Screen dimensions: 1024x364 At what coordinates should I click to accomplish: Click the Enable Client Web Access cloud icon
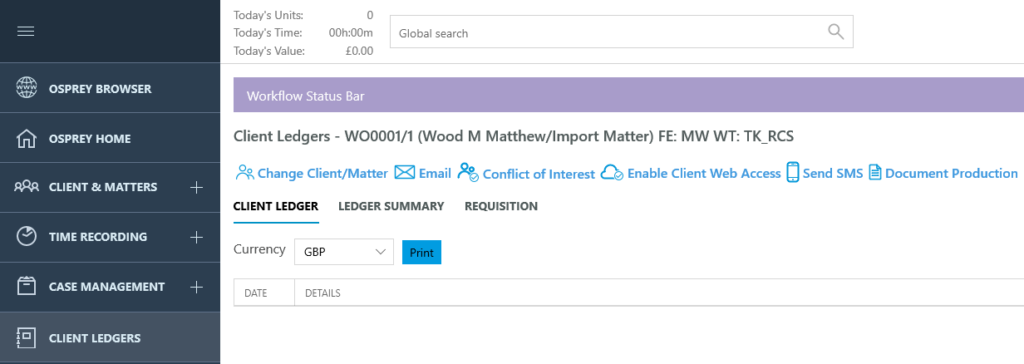pos(612,173)
